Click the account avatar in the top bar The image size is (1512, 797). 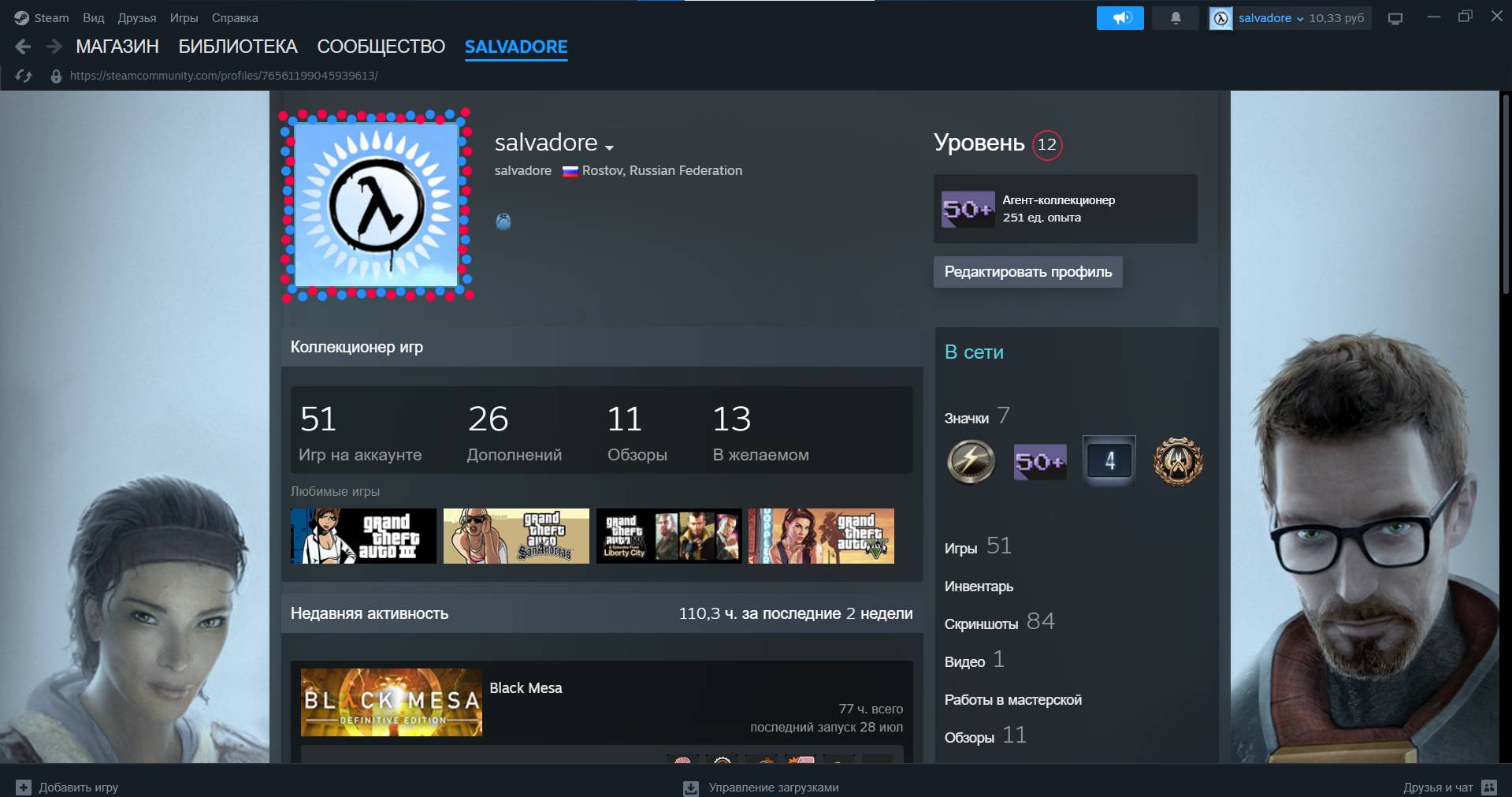[x=1220, y=18]
